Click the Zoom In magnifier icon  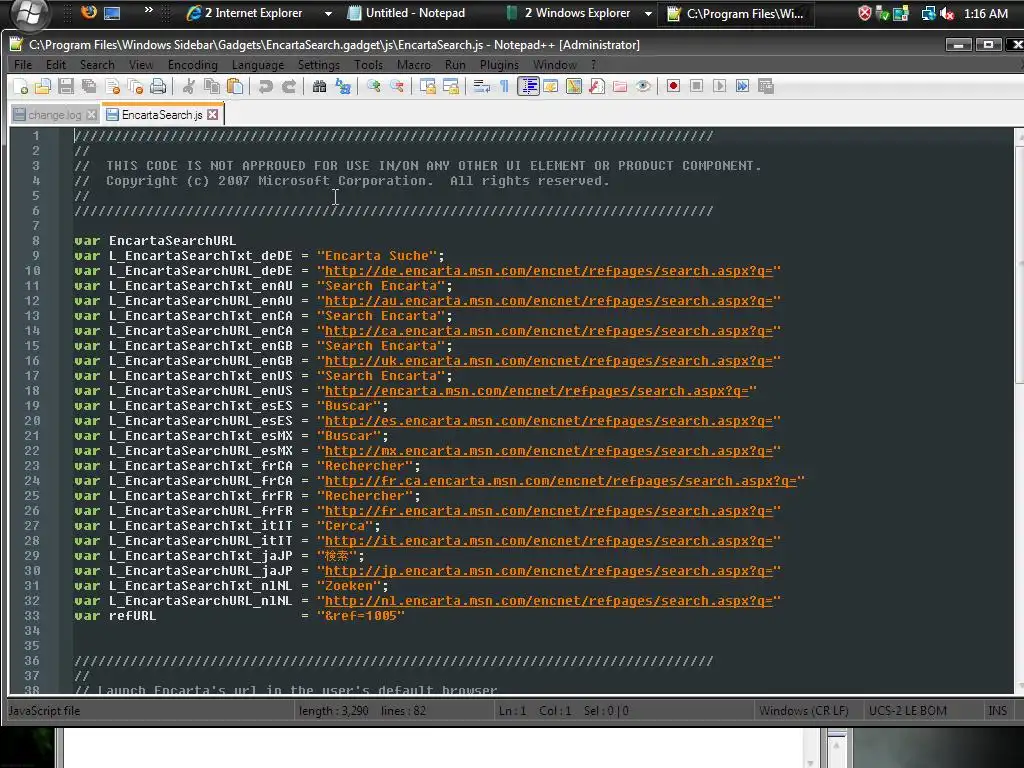click(374, 86)
